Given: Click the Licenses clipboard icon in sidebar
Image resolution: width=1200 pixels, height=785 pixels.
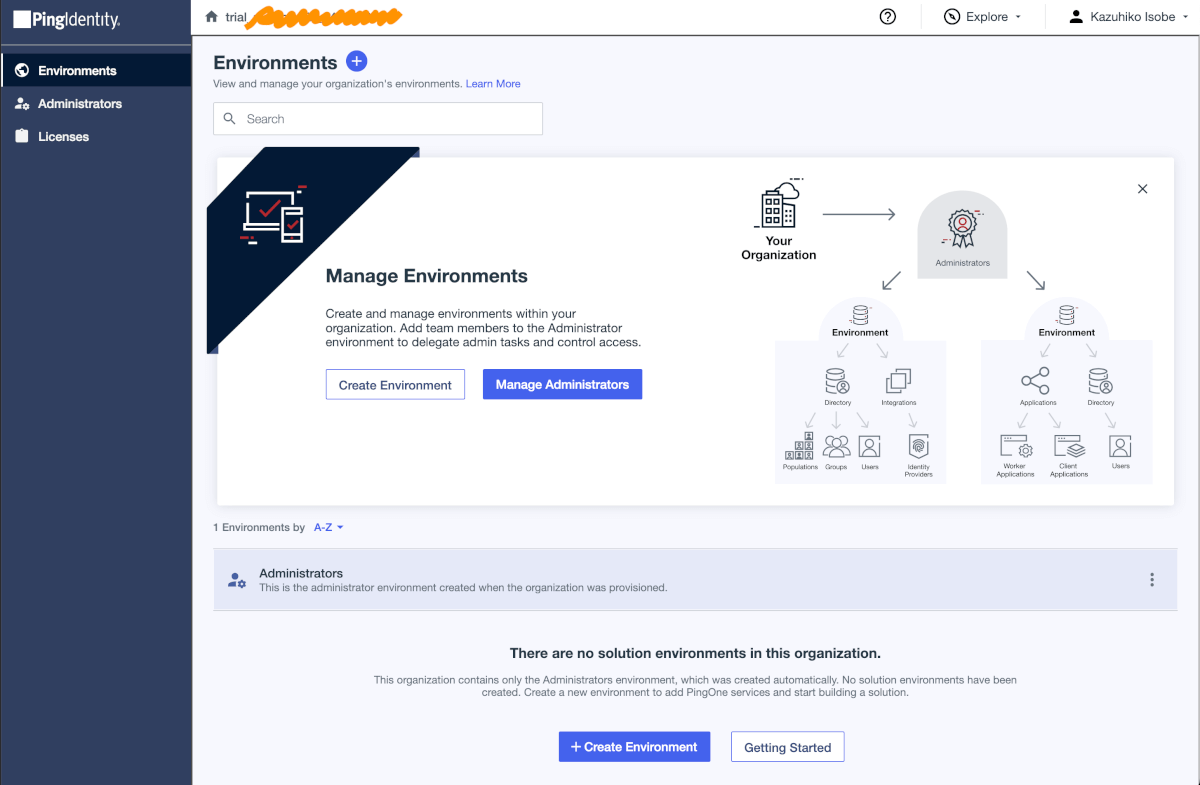Looking at the screenshot, I should pyautogui.click(x=22, y=136).
